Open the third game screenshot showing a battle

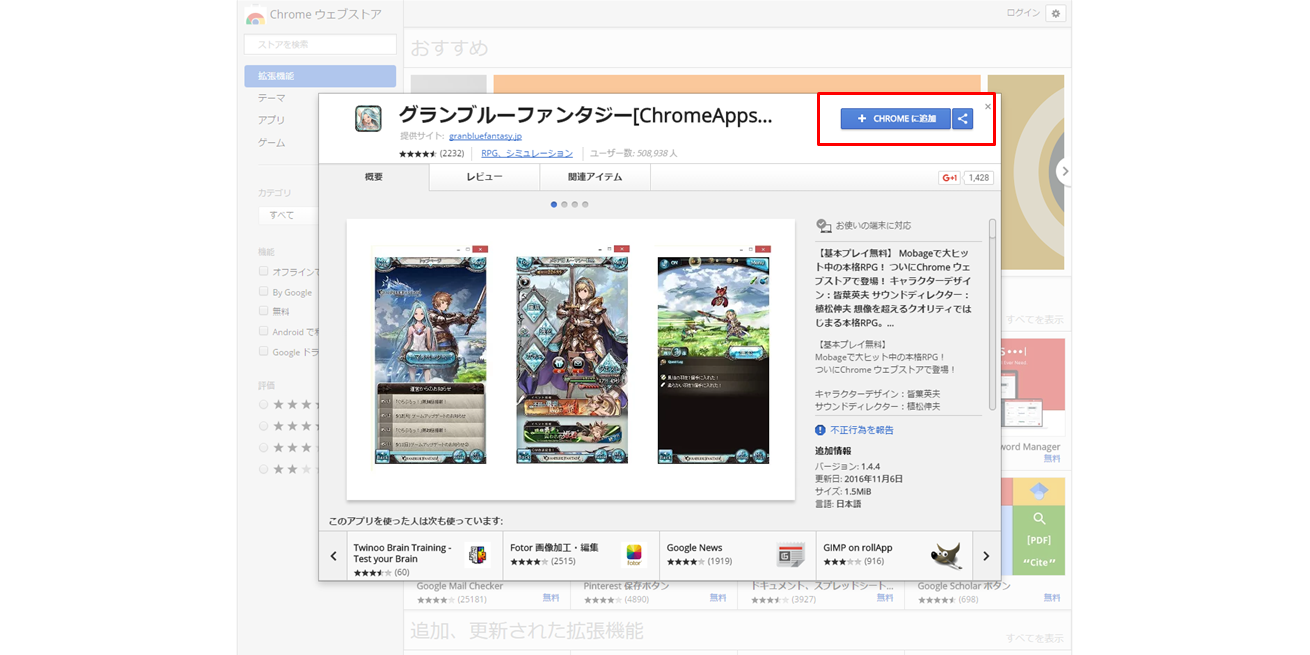tap(713, 354)
